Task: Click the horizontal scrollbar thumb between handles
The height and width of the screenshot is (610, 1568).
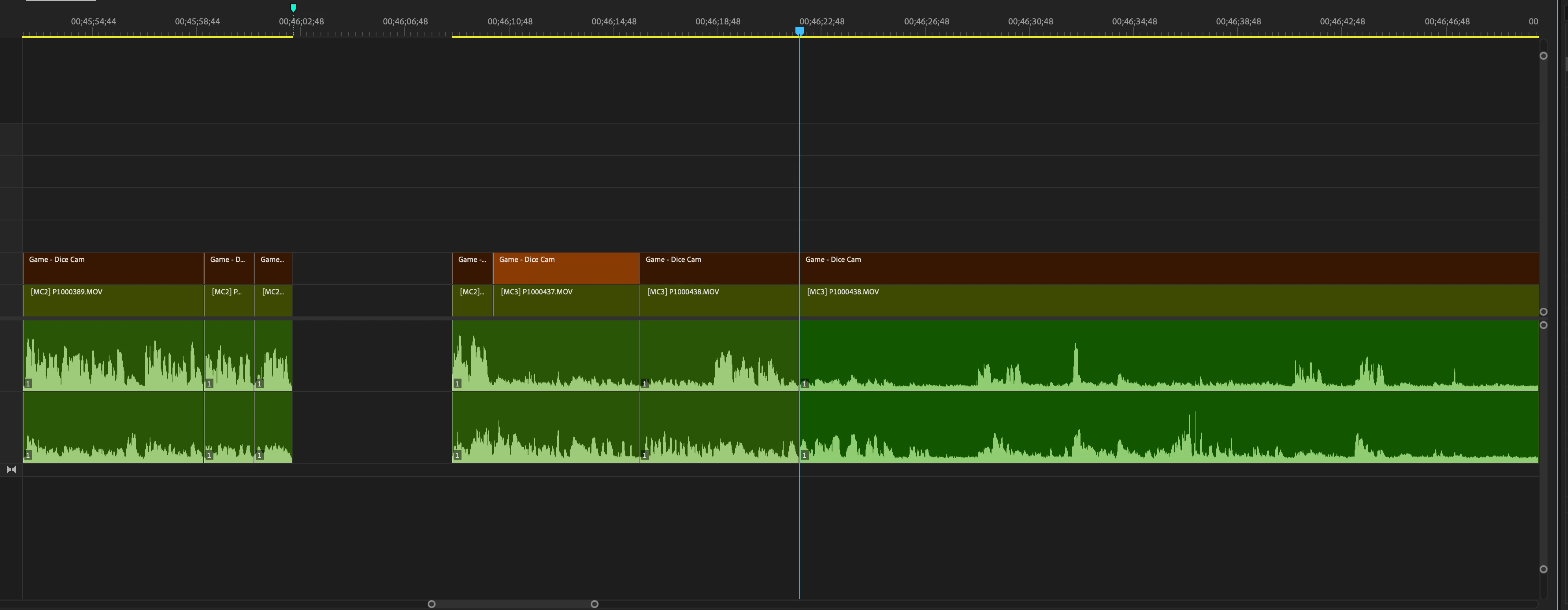Action: pyautogui.click(x=513, y=604)
